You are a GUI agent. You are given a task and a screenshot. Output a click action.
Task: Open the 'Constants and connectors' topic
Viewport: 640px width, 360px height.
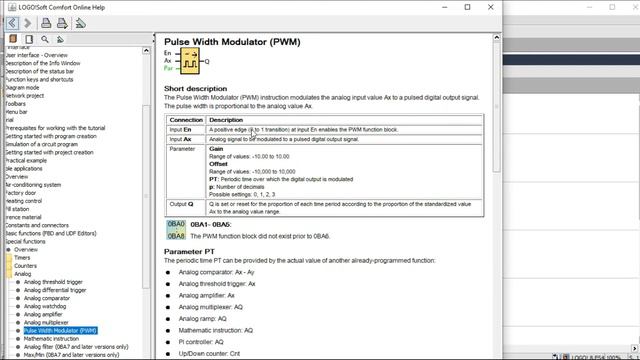point(37,225)
